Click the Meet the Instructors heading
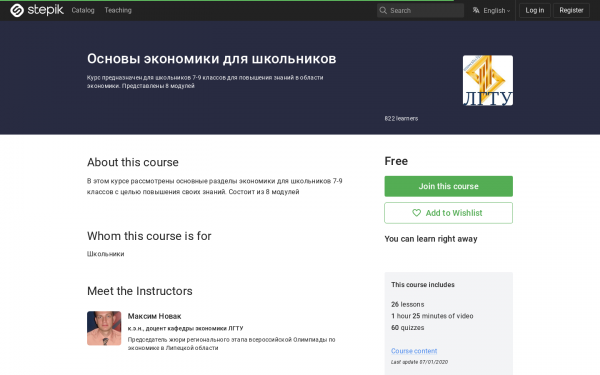The image size is (600, 375). tap(140, 291)
